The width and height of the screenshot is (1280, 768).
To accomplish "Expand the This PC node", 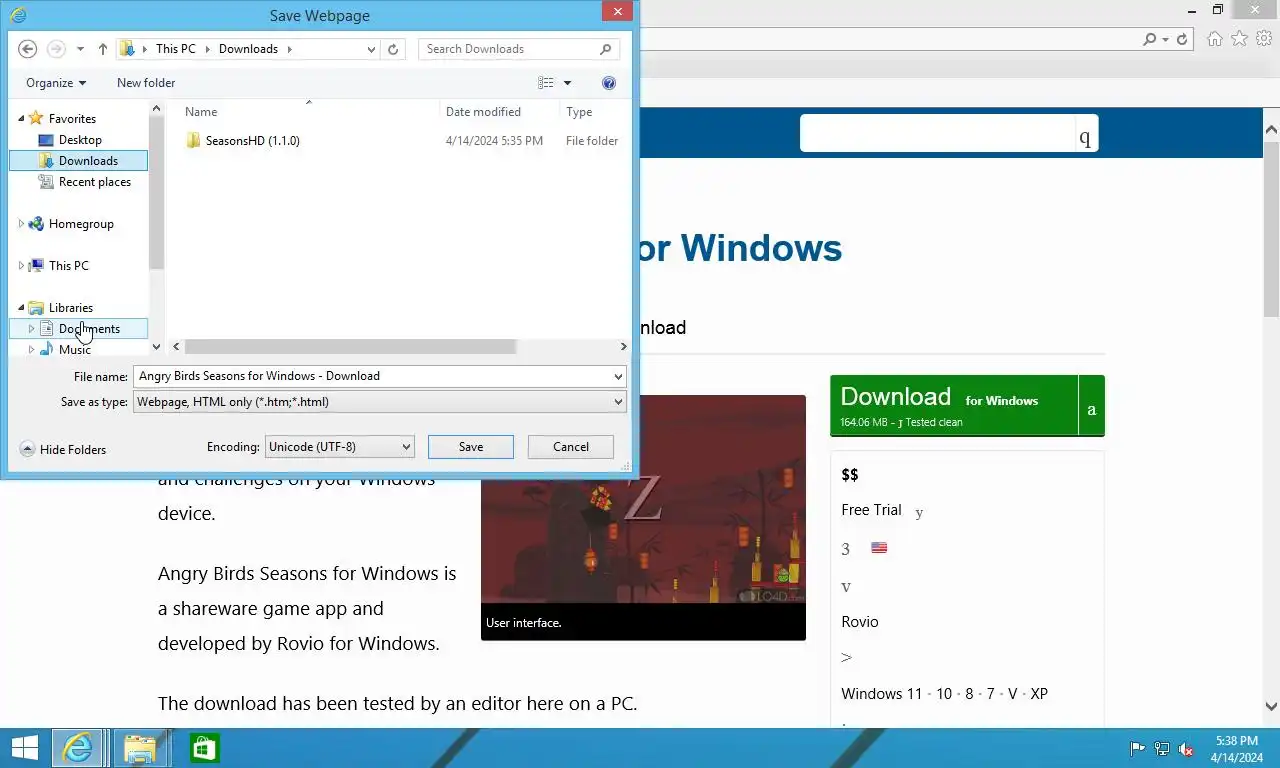I will 21,266.
